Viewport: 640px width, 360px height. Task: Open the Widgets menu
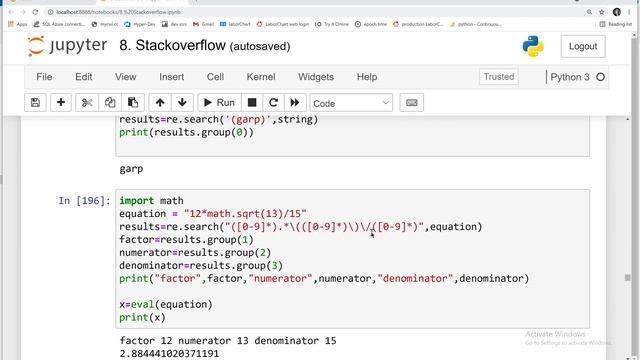316,77
